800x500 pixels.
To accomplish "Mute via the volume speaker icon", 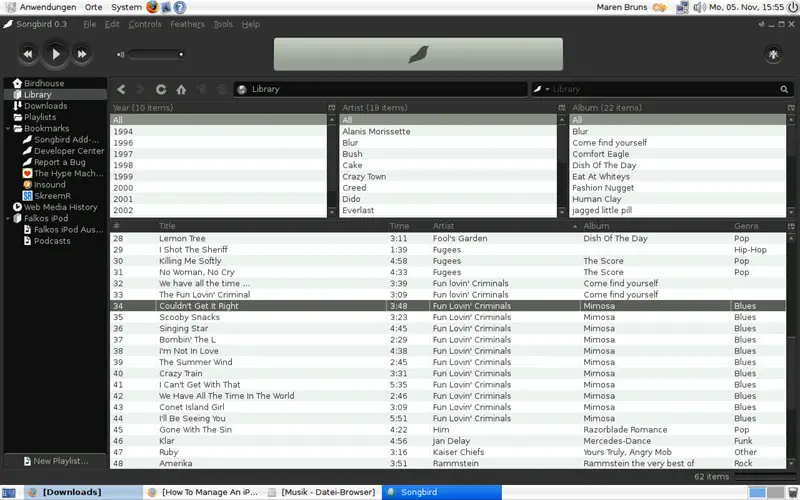I will pyautogui.click(x=120, y=54).
